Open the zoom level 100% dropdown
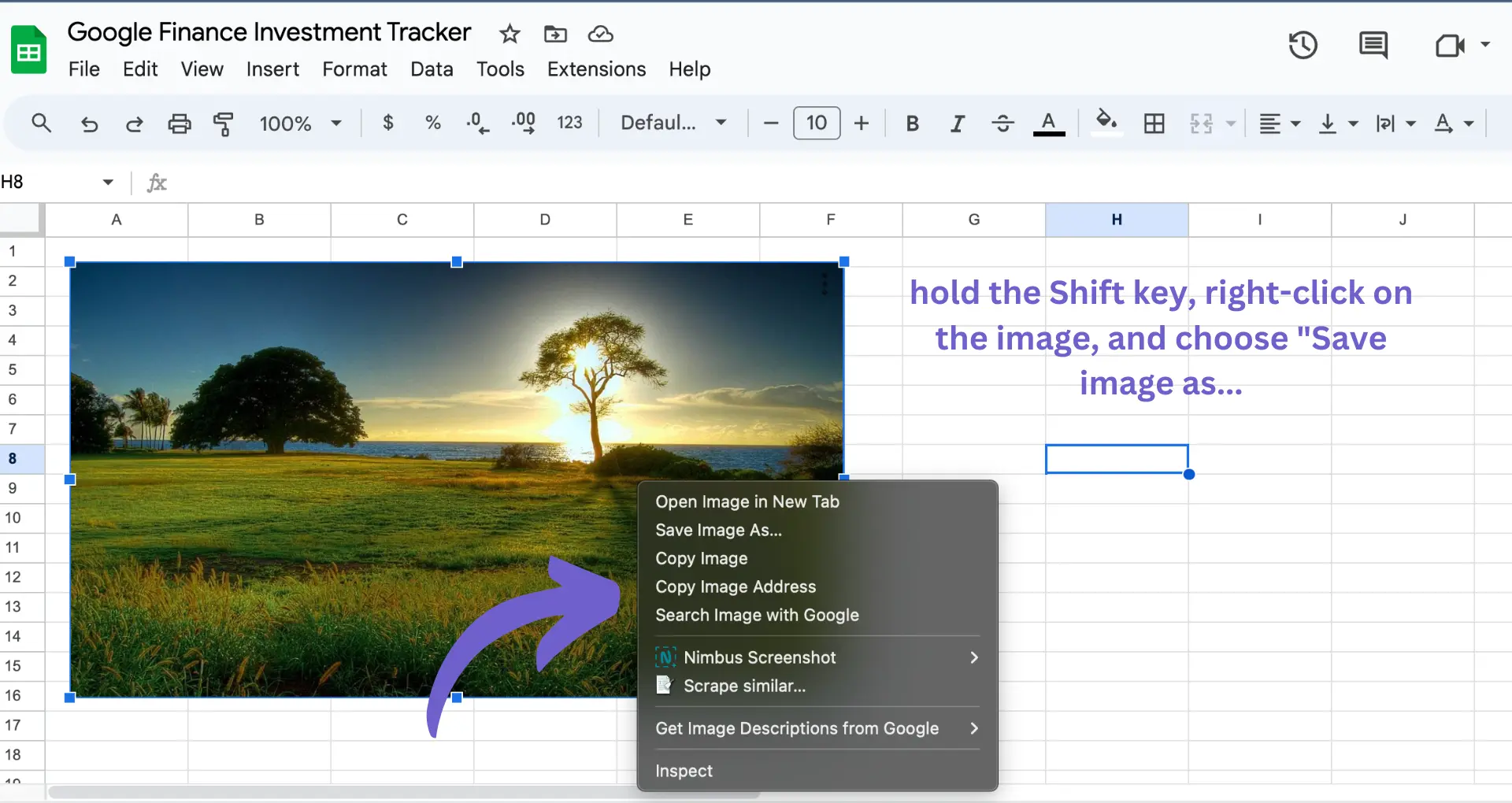The width and height of the screenshot is (1512, 803). [x=300, y=124]
